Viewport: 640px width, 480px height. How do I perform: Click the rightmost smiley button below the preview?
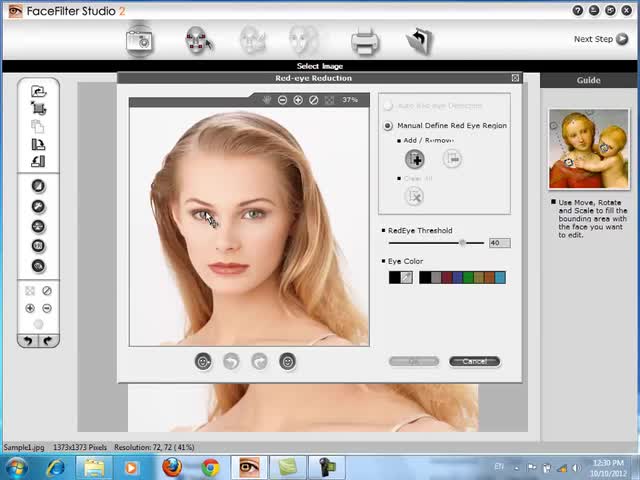click(x=287, y=362)
